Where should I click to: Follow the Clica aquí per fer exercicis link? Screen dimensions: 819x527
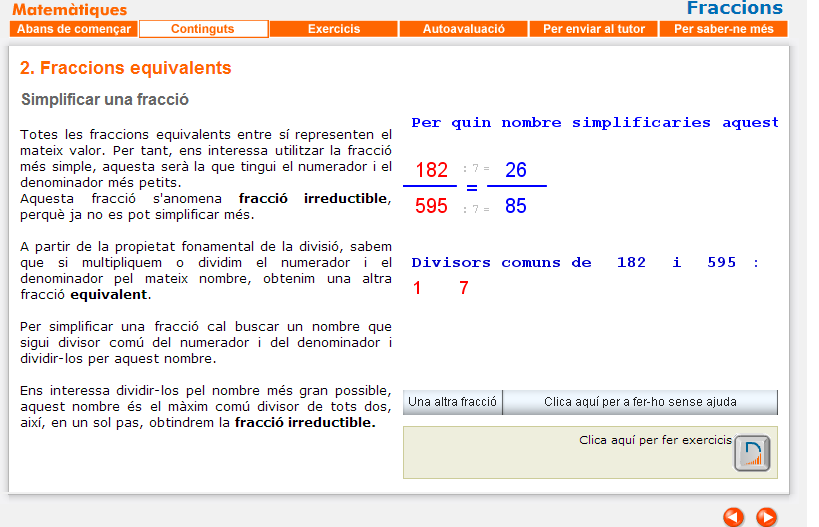click(x=655, y=440)
